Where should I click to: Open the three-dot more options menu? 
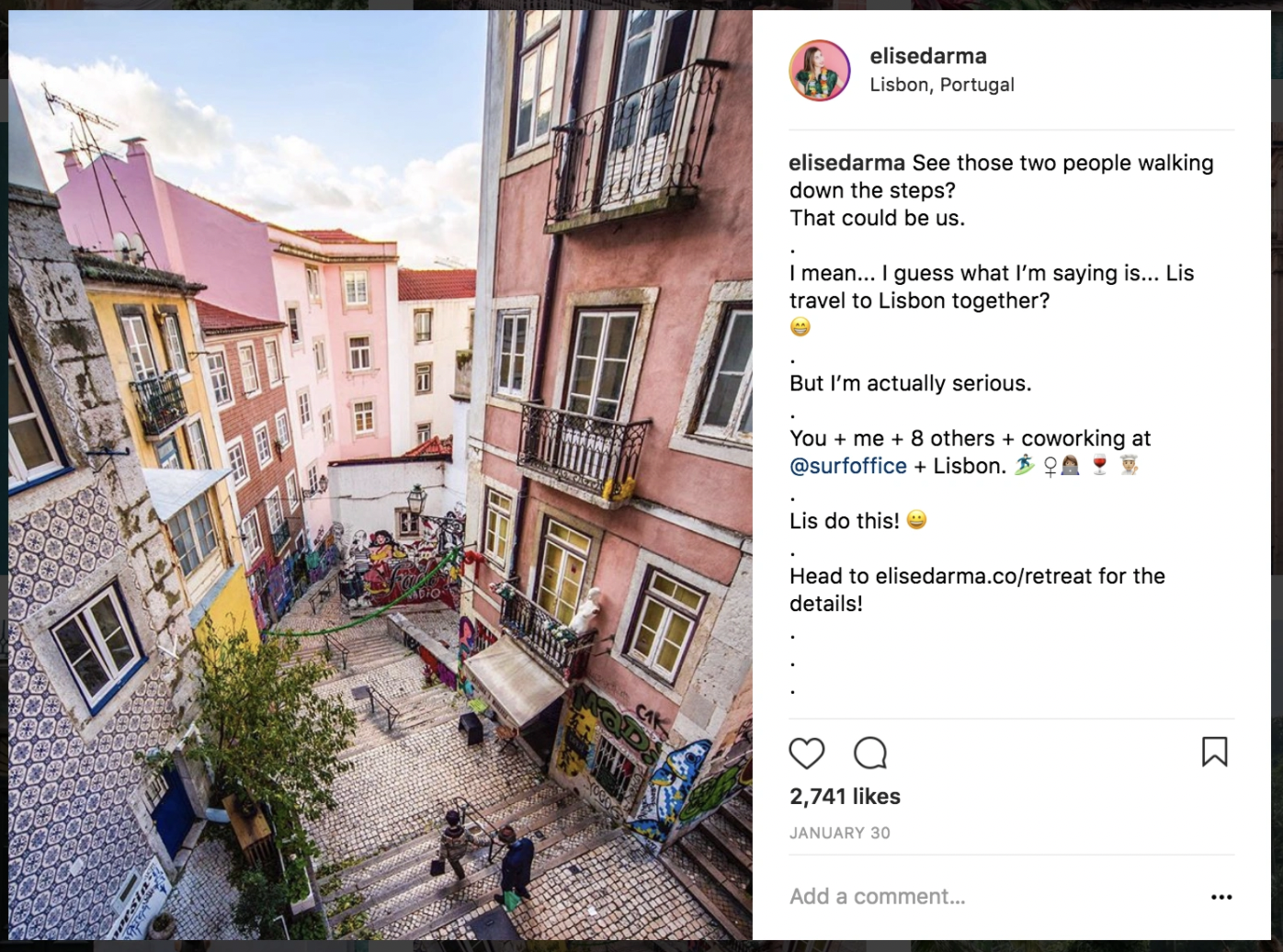point(1221,897)
